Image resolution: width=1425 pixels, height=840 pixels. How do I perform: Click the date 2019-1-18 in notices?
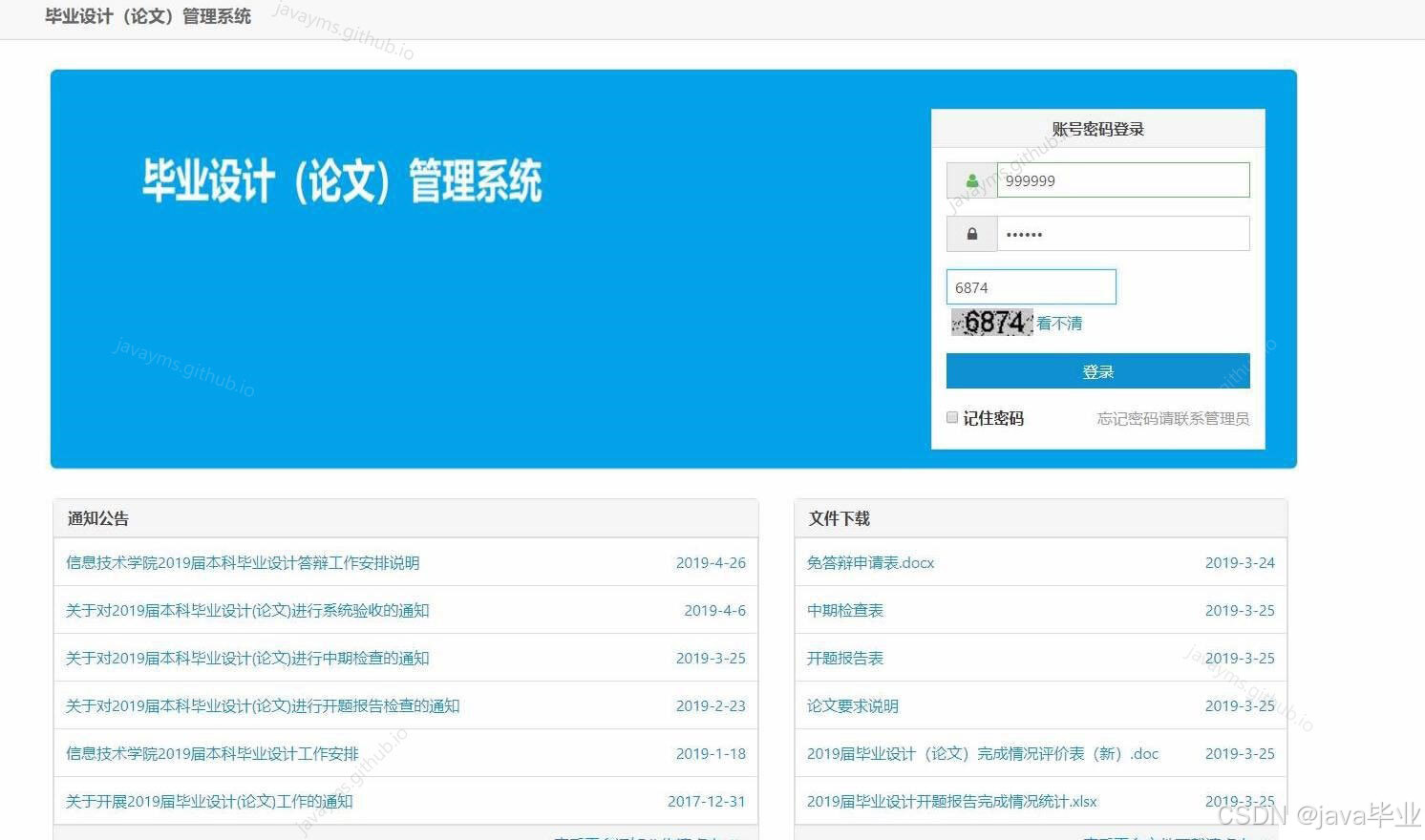tap(711, 753)
